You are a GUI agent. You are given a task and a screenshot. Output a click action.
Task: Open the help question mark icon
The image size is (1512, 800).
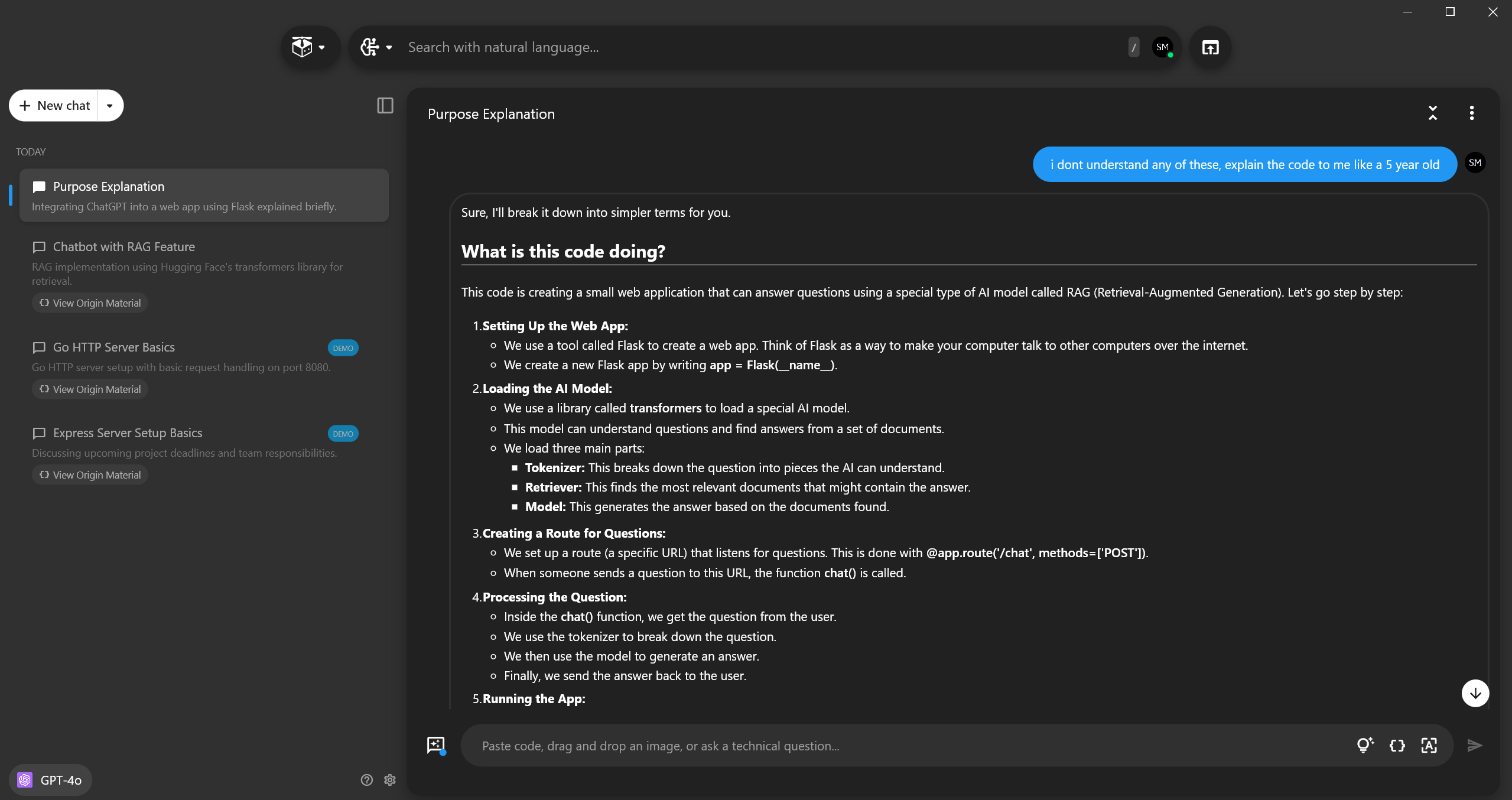(367, 780)
